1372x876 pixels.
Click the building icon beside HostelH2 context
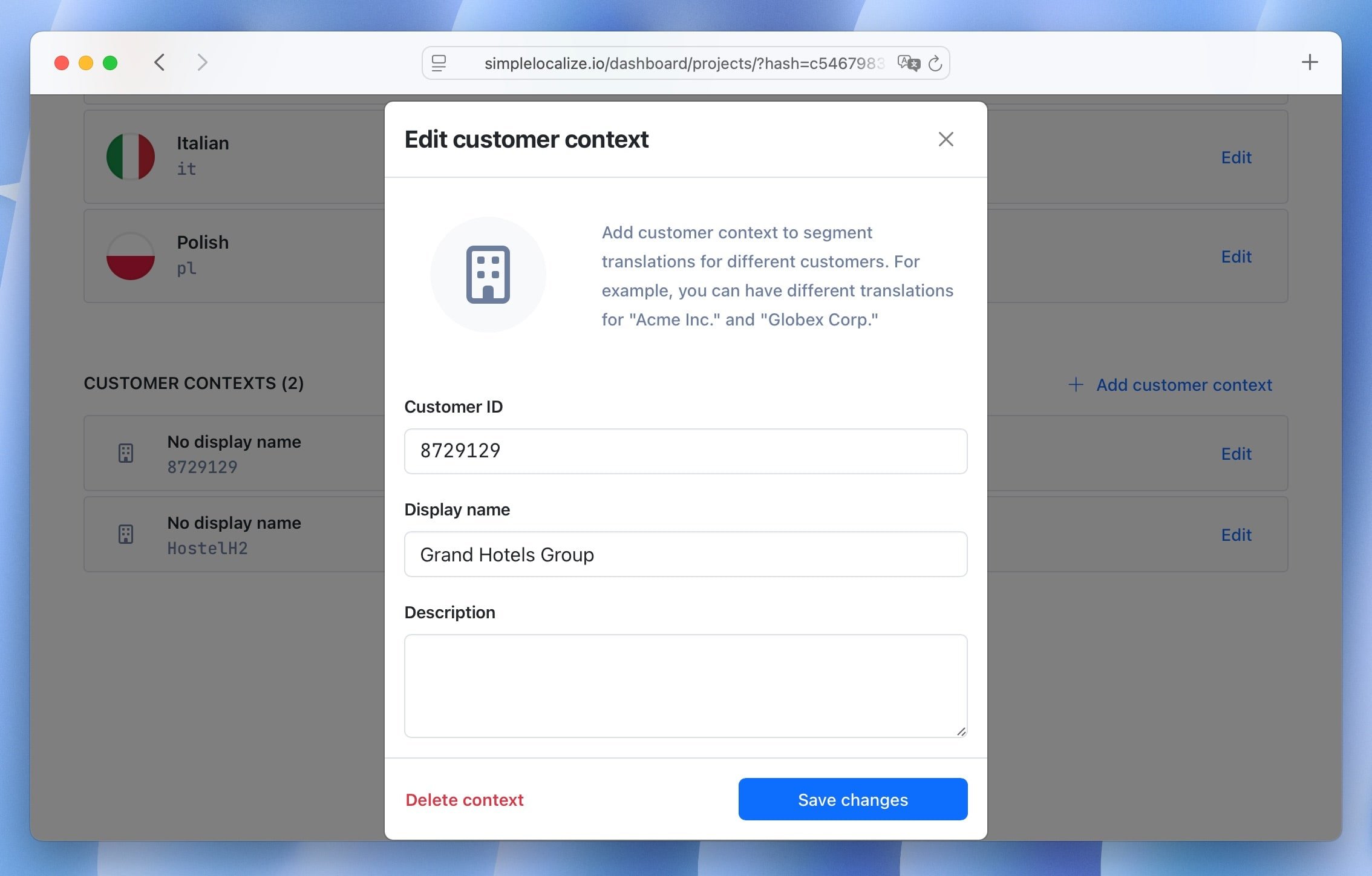pos(126,534)
